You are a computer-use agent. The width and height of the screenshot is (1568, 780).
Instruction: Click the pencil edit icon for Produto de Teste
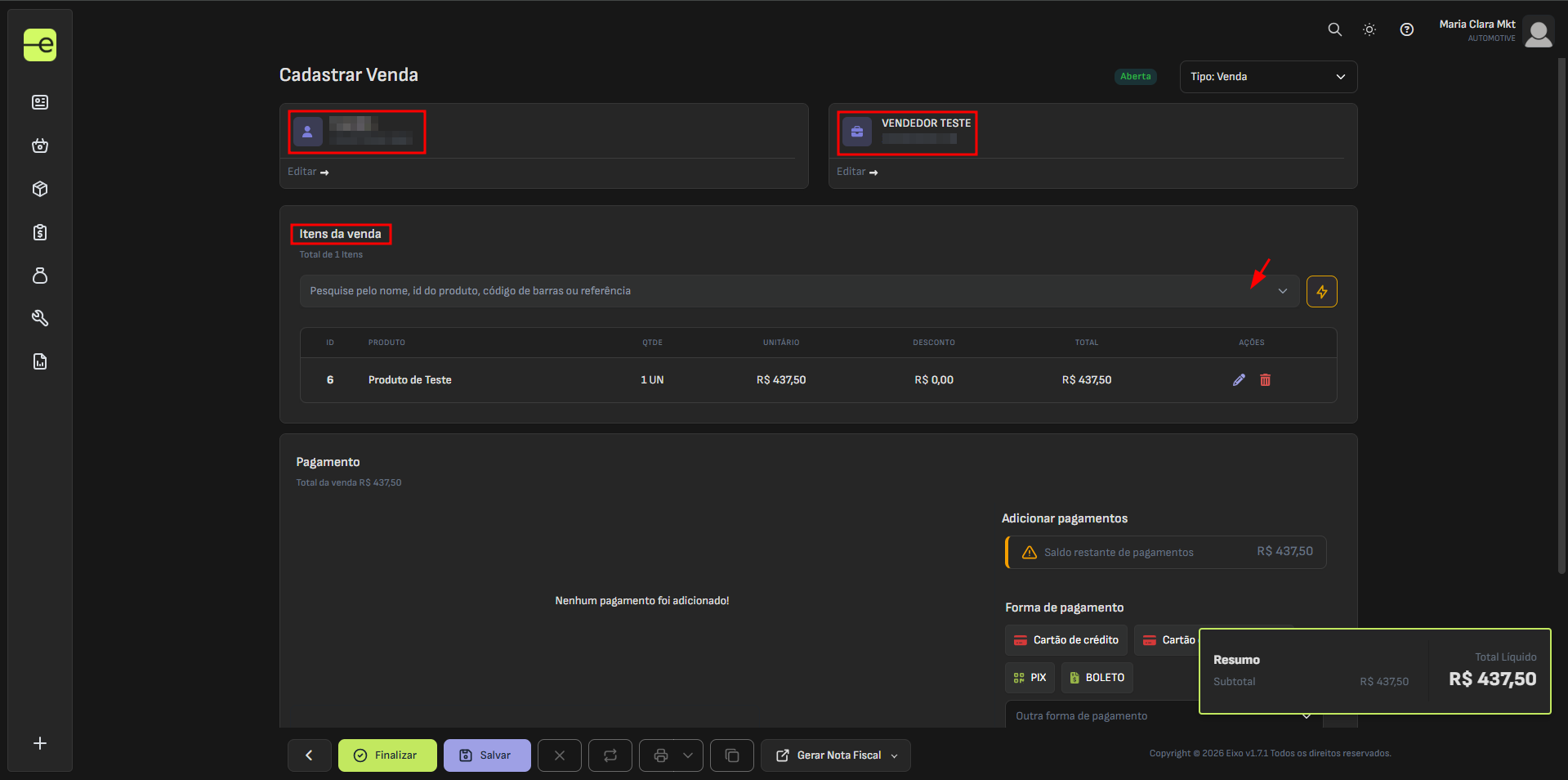pos(1239,379)
